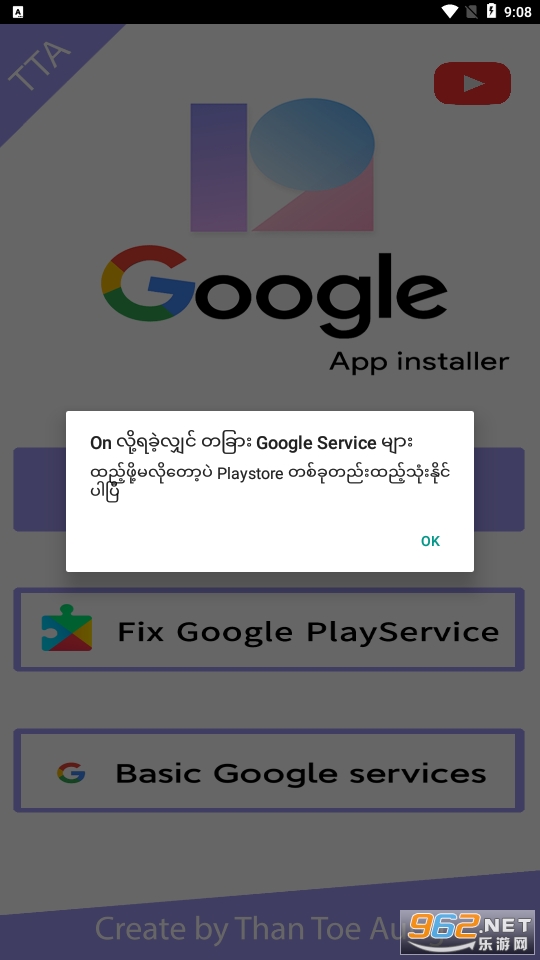Click the 9:08 clock in status bar
This screenshot has width=540, height=960.
[x=517, y=12]
